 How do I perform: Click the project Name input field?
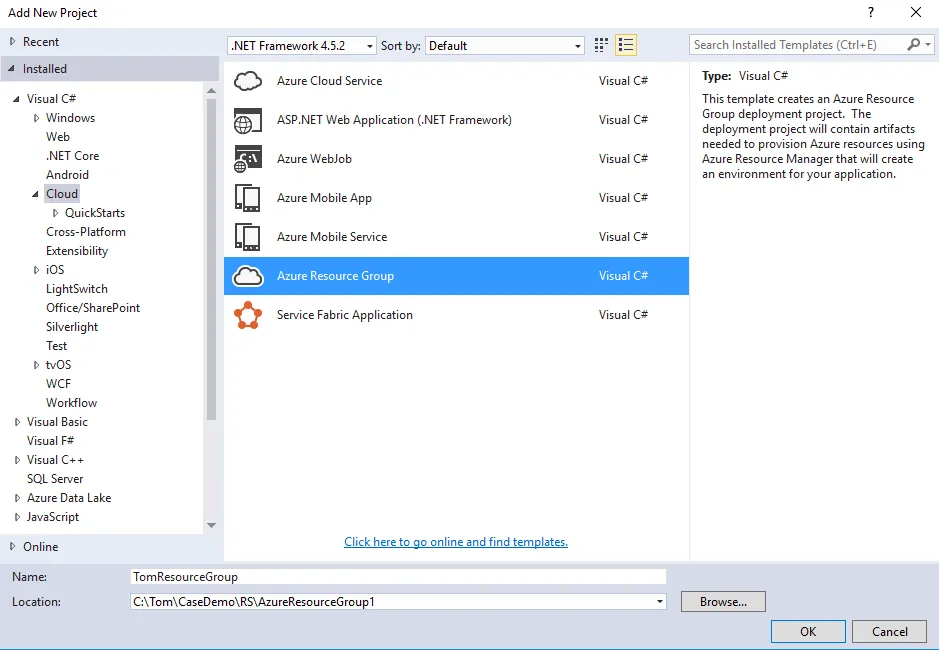coord(398,576)
